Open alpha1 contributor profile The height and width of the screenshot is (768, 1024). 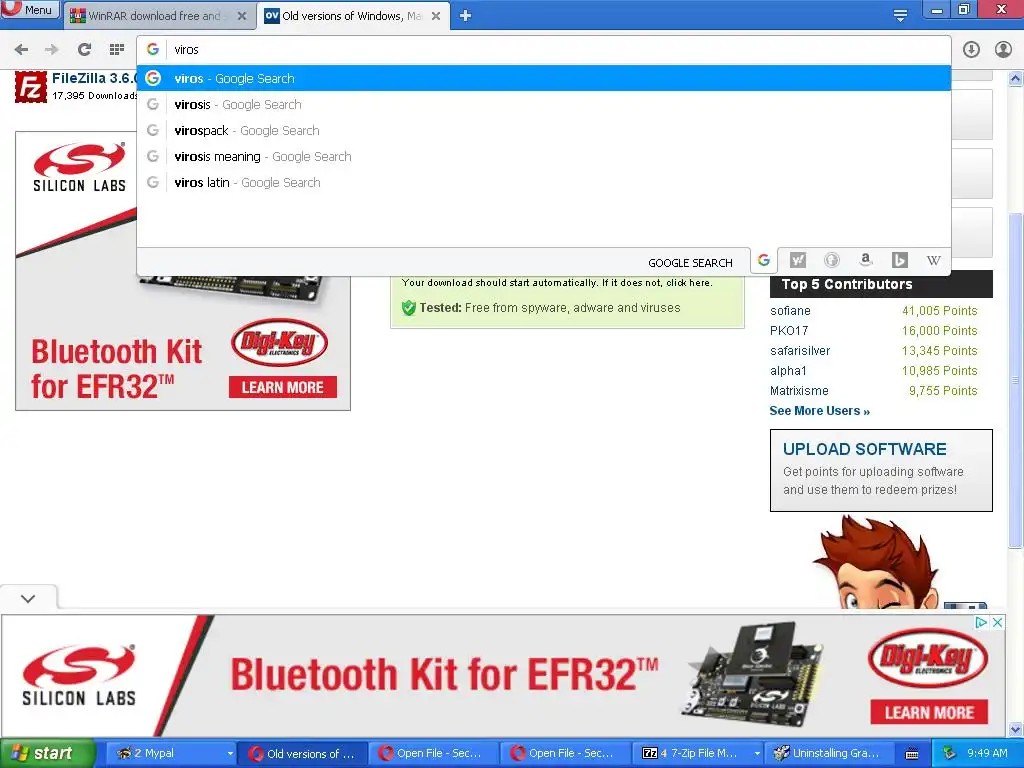point(788,371)
